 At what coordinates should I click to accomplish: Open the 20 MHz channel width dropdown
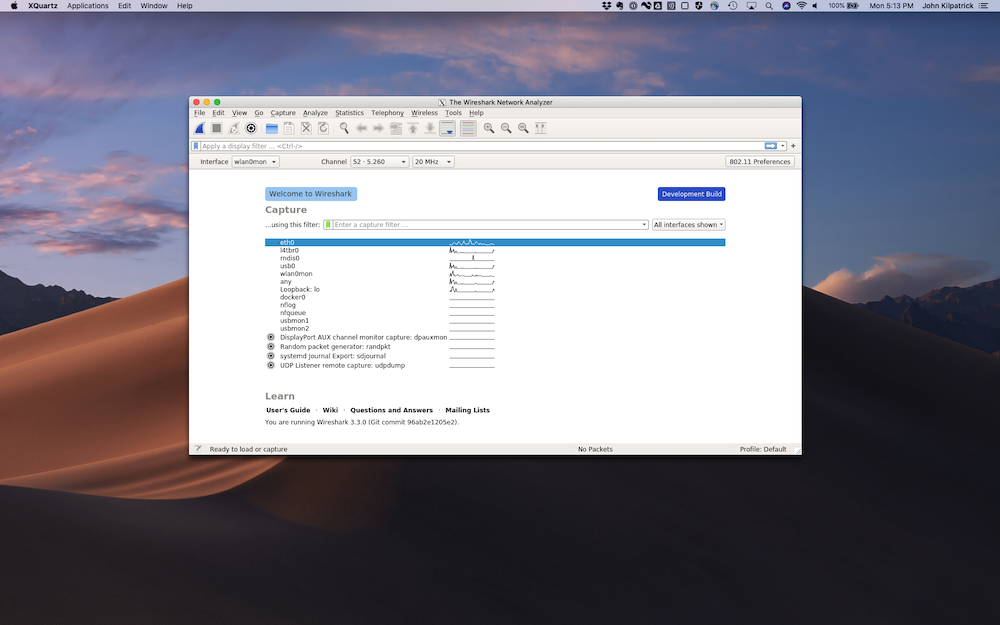click(x=433, y=162)
